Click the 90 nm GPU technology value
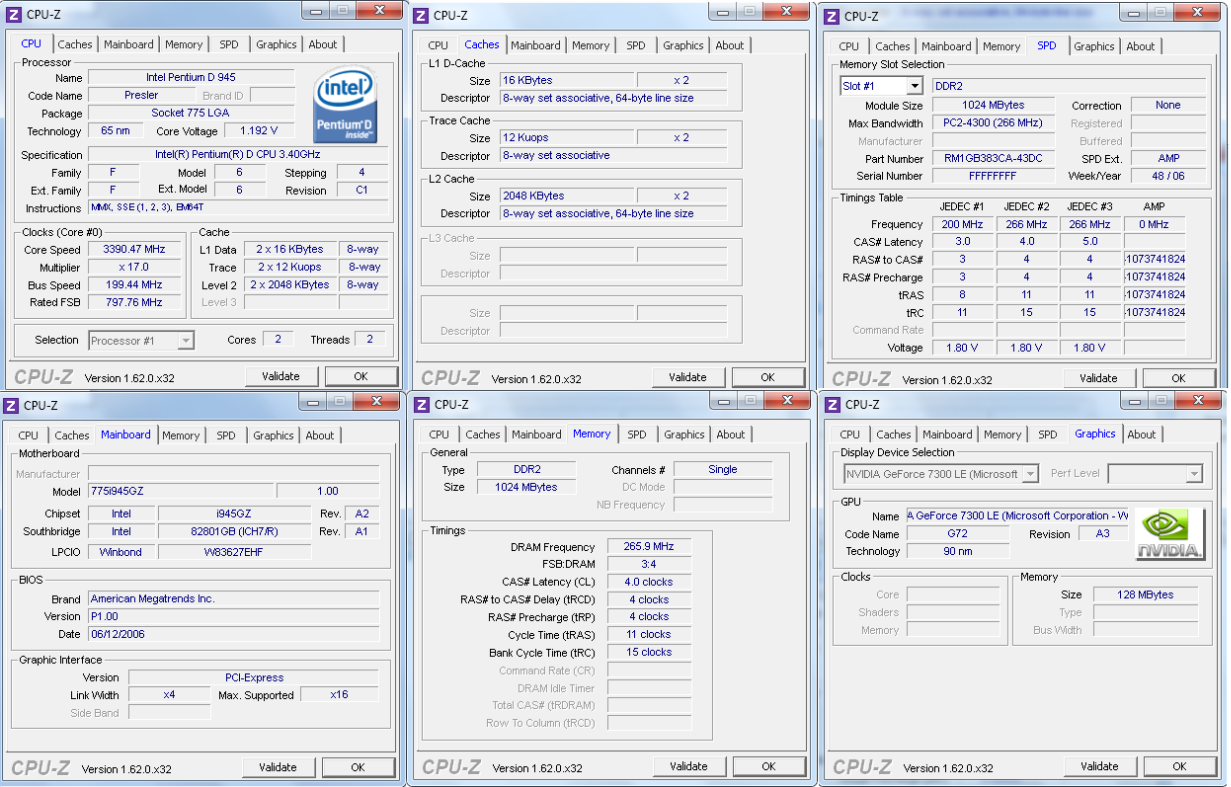Image resolution: width=1231 pixels, height=787 pixels. (x=960, y=551)
